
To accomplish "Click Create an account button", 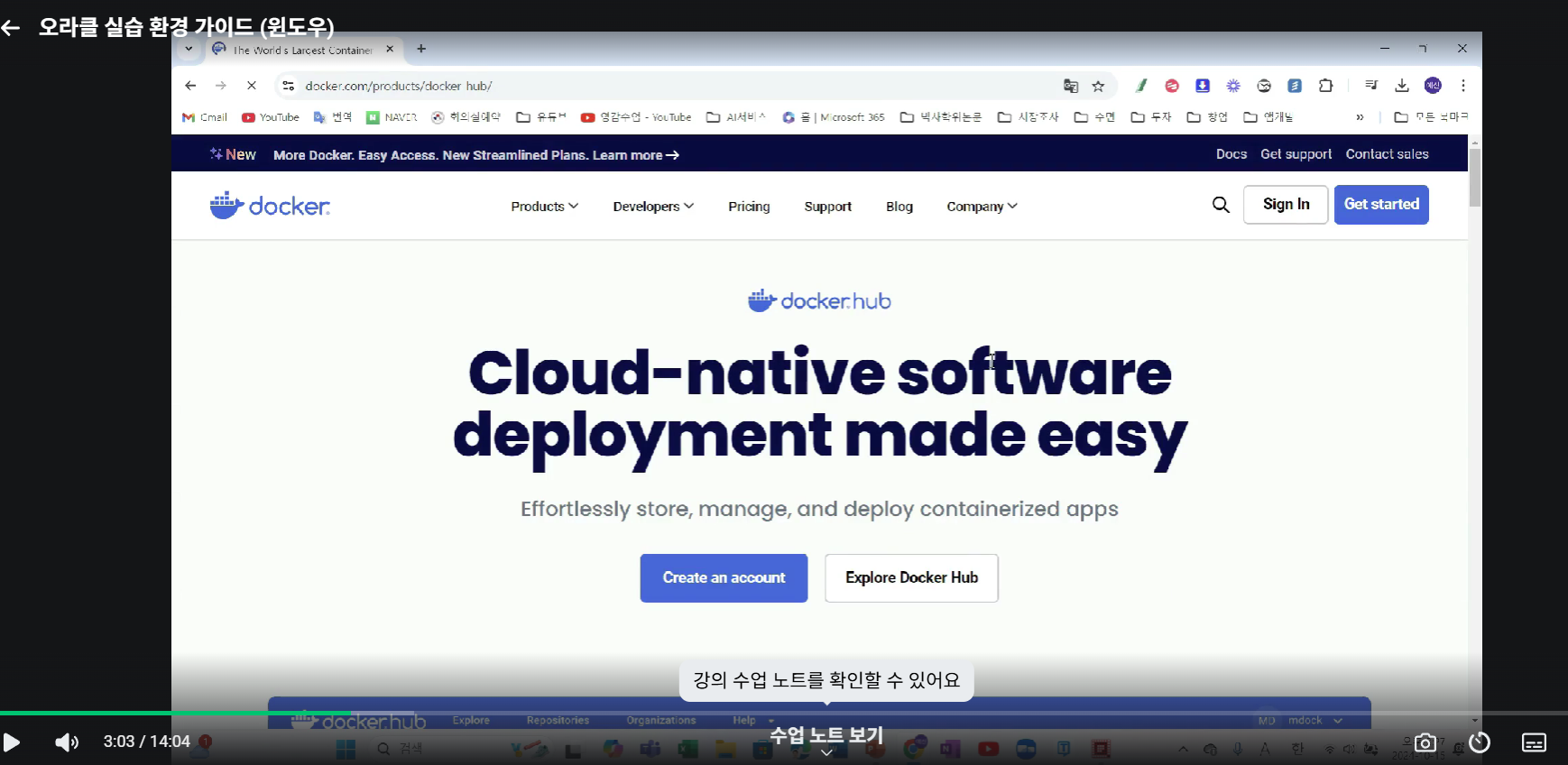I will pyautogui.click(x=724, y=578).
